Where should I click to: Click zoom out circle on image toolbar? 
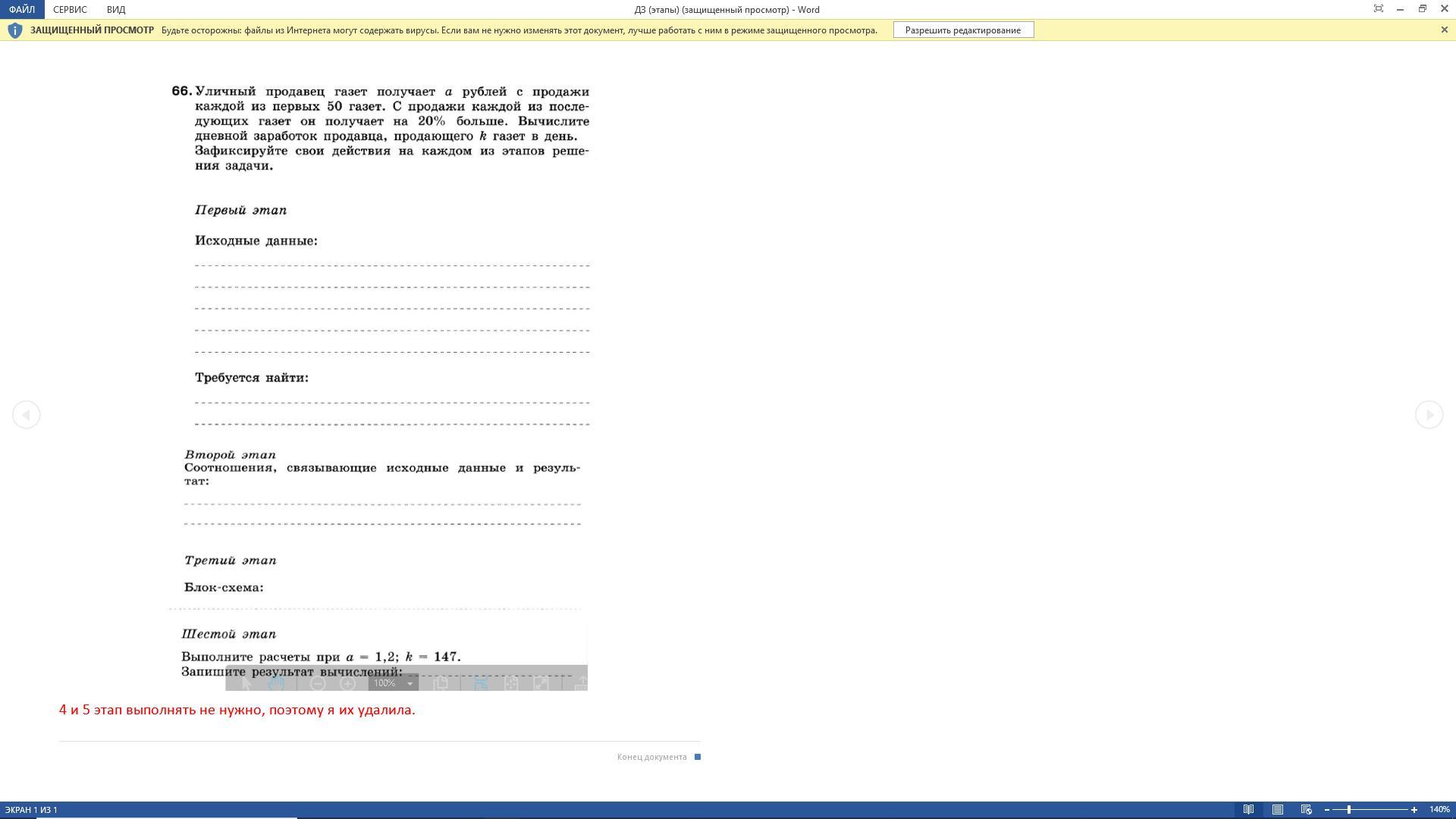(318, 683)
